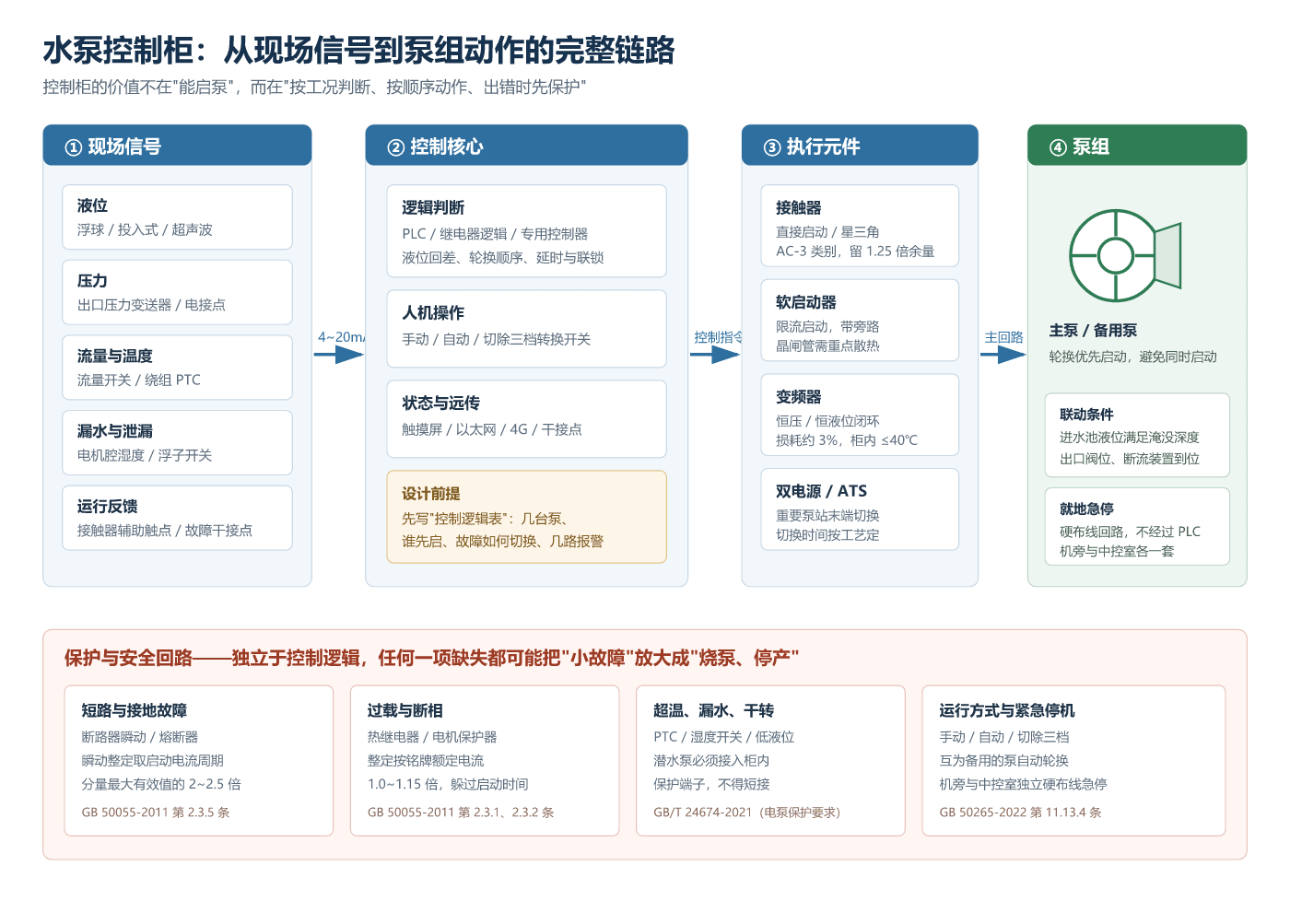This screenshot has height=924, width=1290.
Task: Click the GB 50055-2011 第 2.3.5 条 reference
Action: (x=155, y=813)
